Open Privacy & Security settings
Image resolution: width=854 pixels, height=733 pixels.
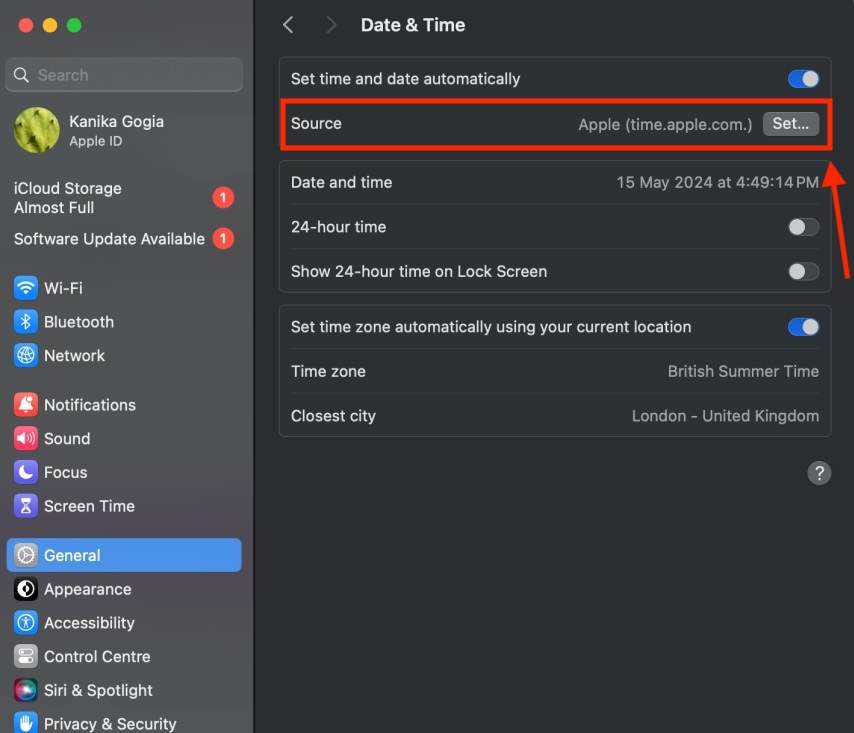pos(106,722)
